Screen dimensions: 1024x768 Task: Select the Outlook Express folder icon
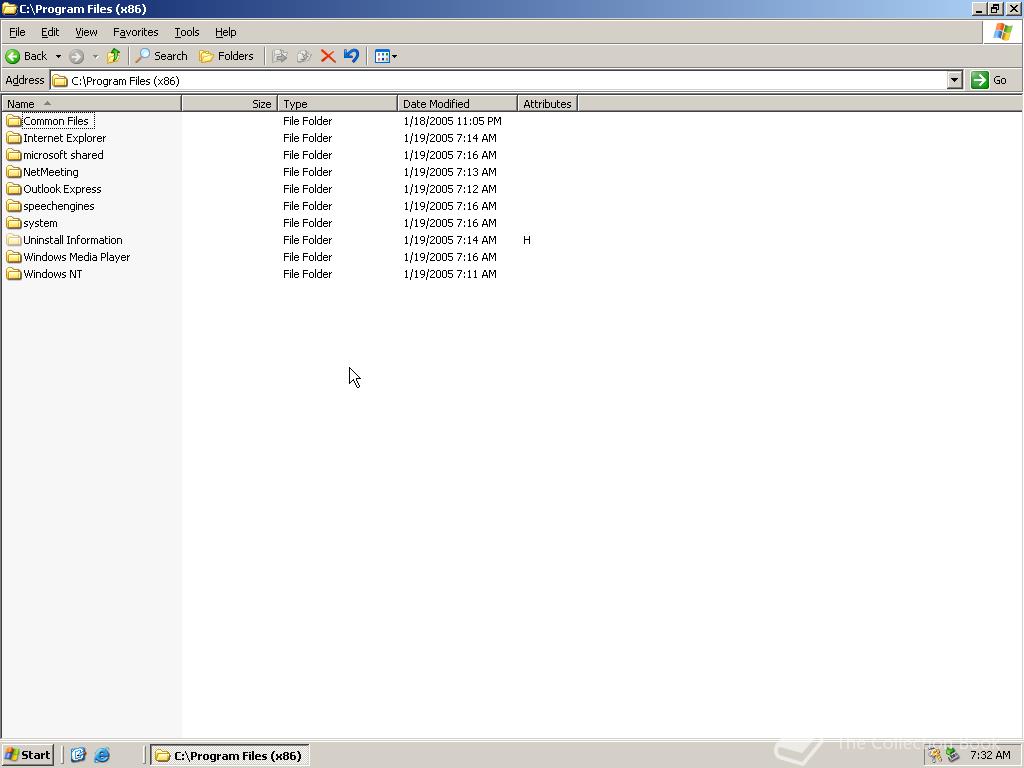click(x=14, y=189)
